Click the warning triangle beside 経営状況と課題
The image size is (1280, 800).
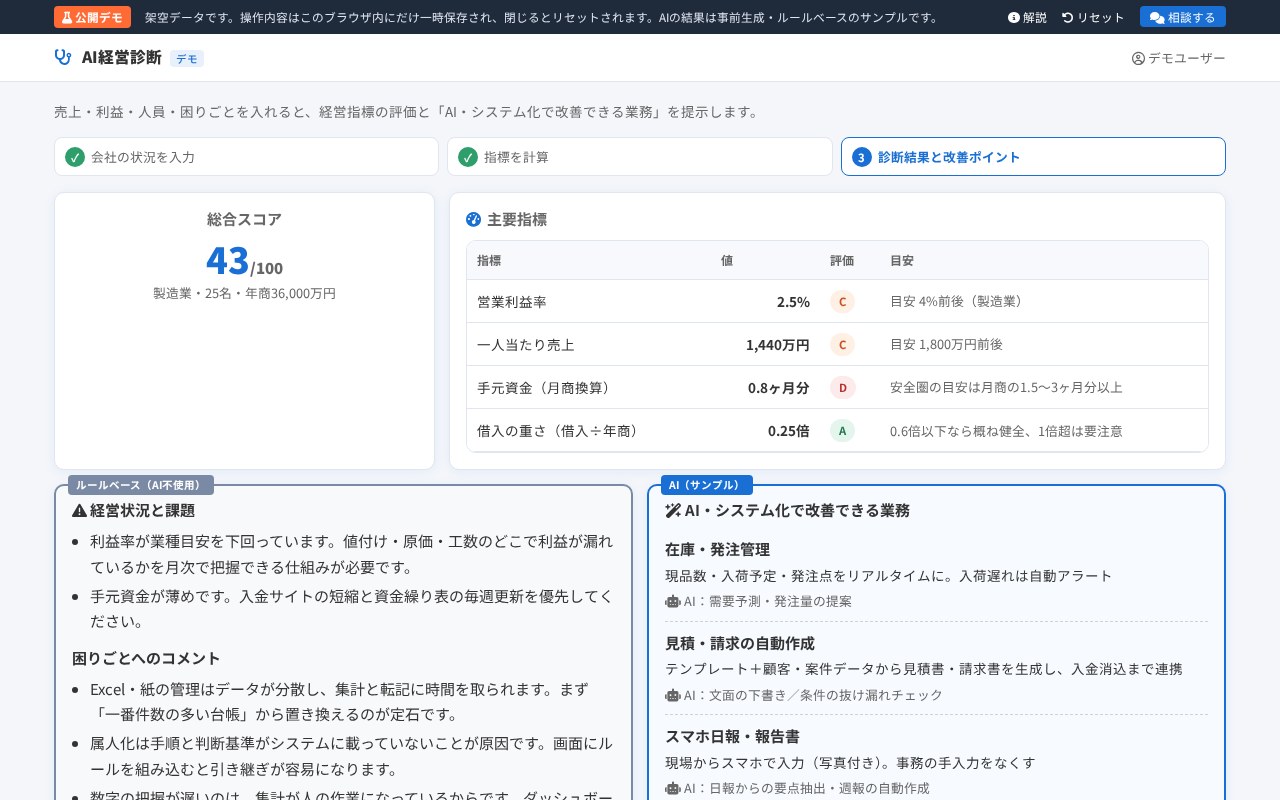(x=80, y=510)
